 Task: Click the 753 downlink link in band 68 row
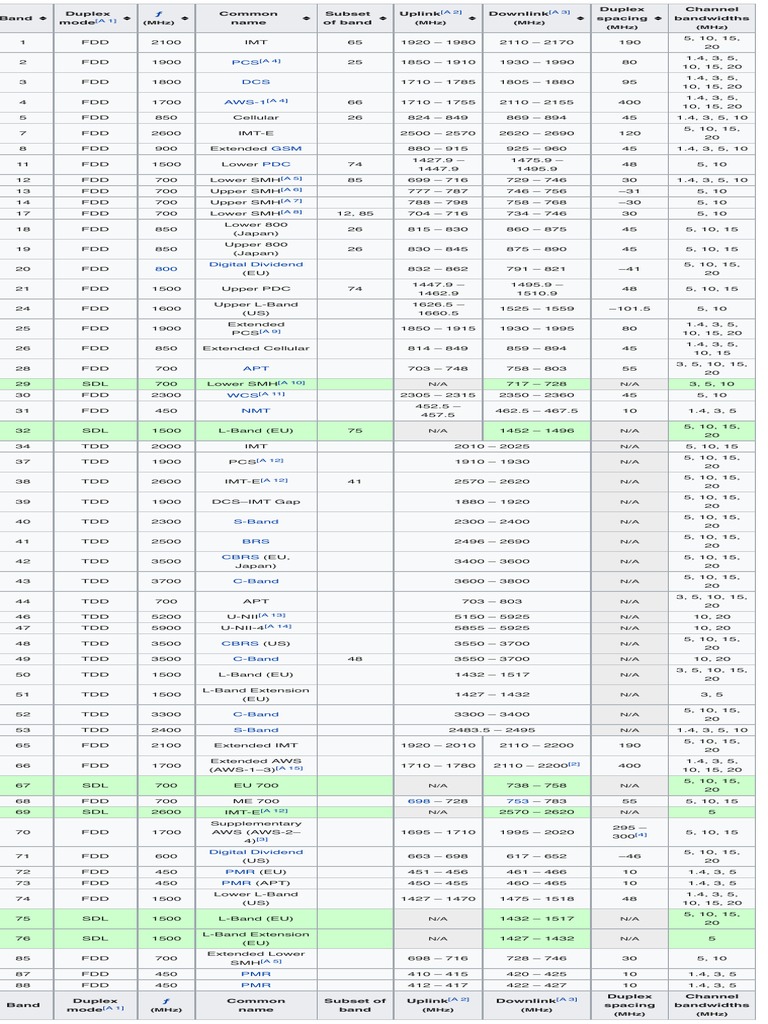point(517,801)
